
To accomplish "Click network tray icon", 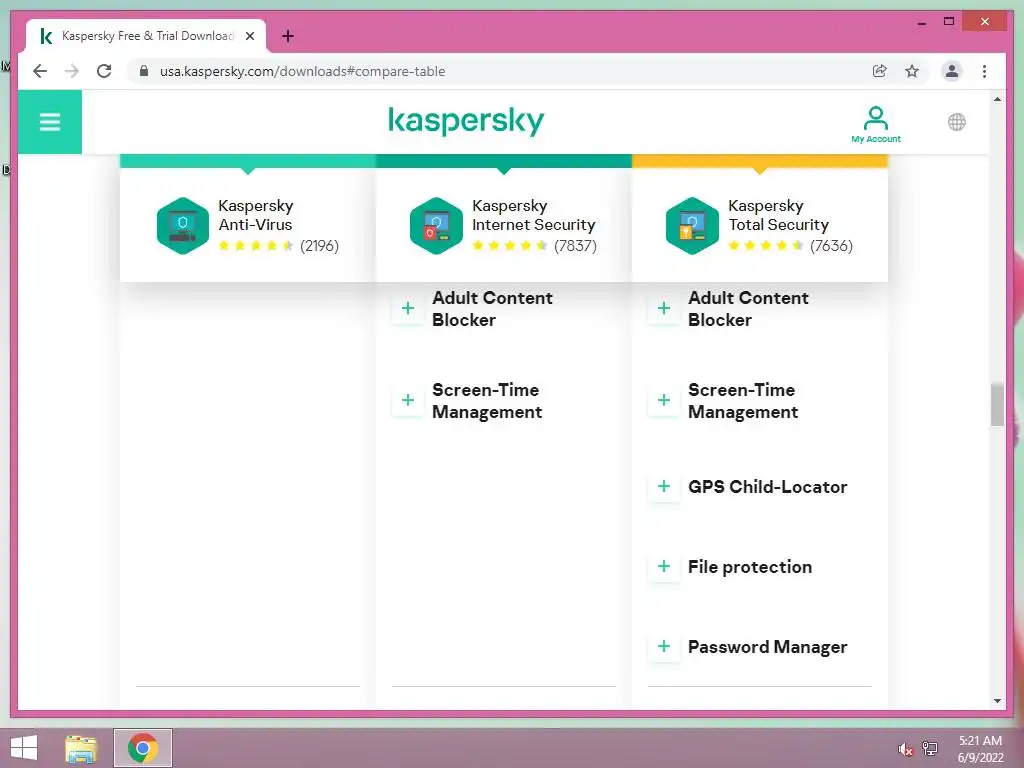I will click(x=930, y=748).
